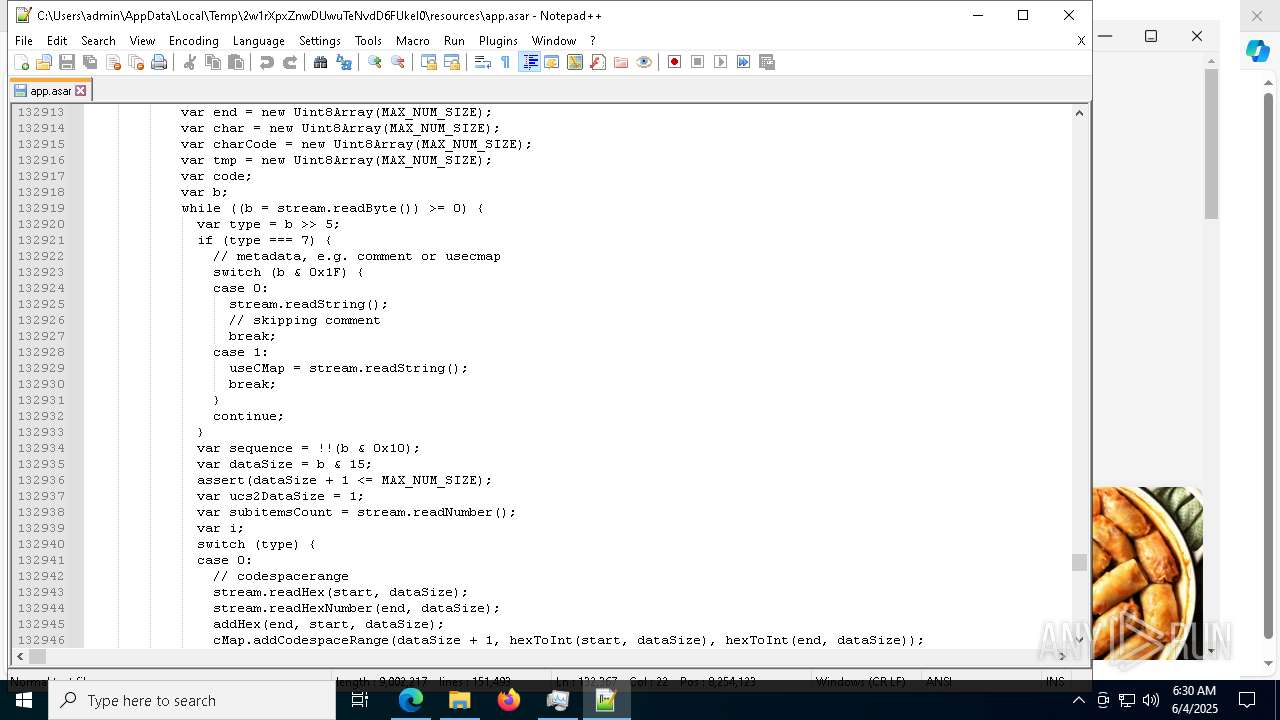Open the Define your language icon

[552, 62]
